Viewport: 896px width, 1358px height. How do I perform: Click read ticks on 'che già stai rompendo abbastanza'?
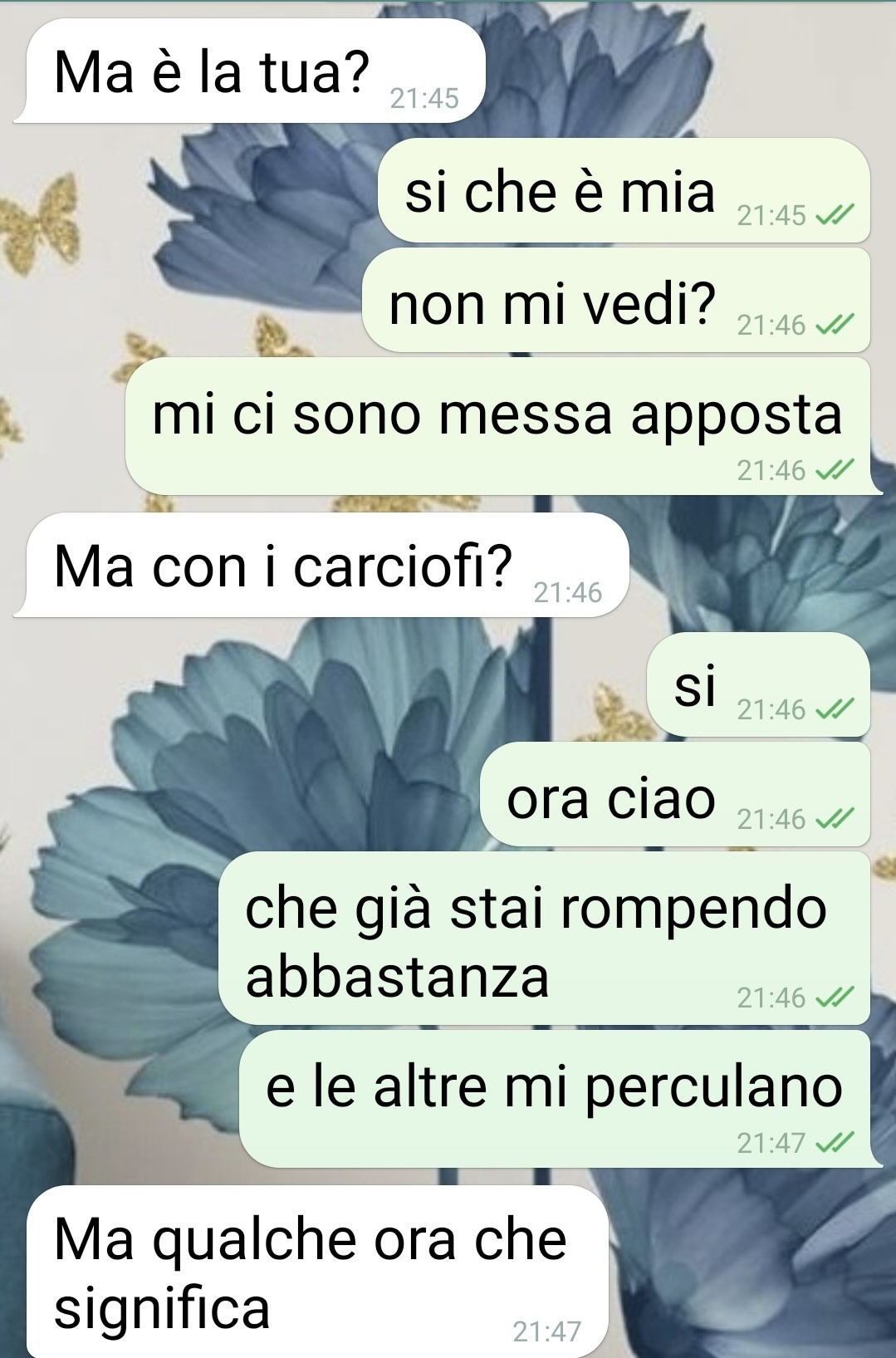tap(833, 998)
